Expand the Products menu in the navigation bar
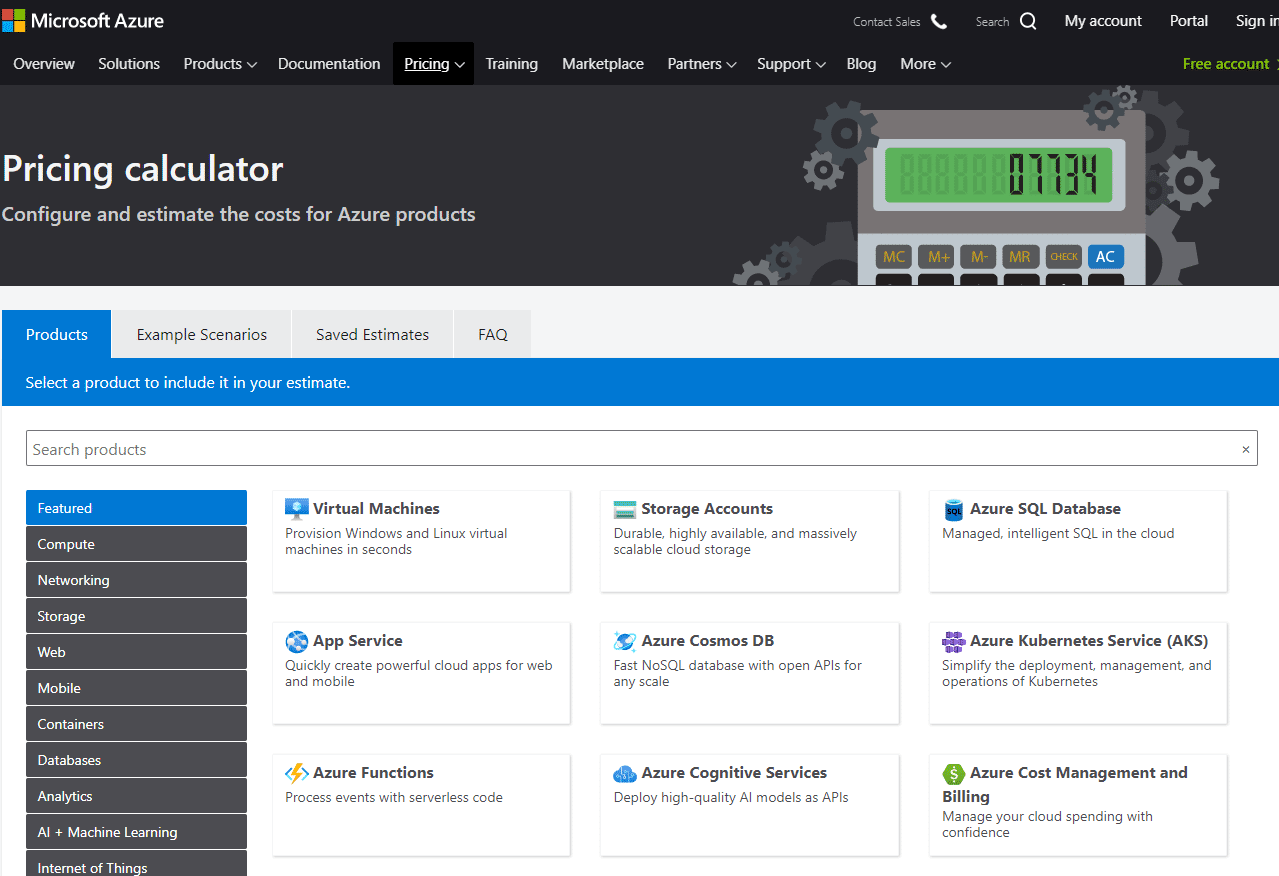 (x=220, y=64)
